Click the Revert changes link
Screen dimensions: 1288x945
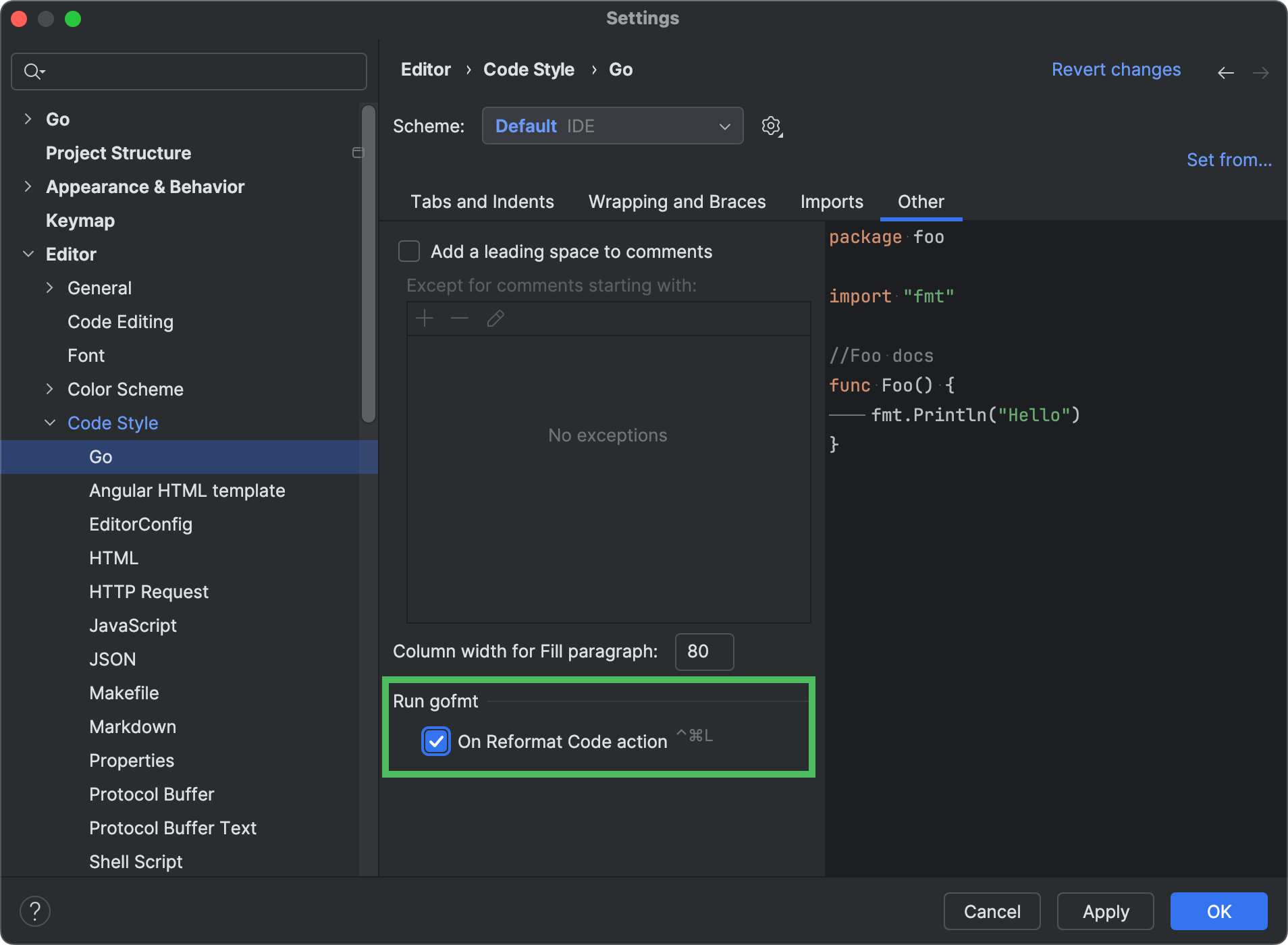point(1116,70)
